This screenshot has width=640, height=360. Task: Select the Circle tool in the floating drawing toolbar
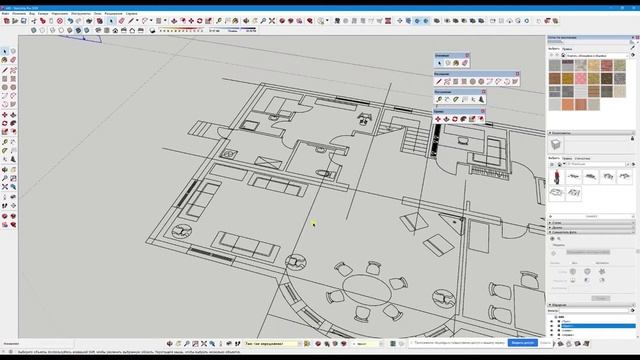tap(473, 82)
